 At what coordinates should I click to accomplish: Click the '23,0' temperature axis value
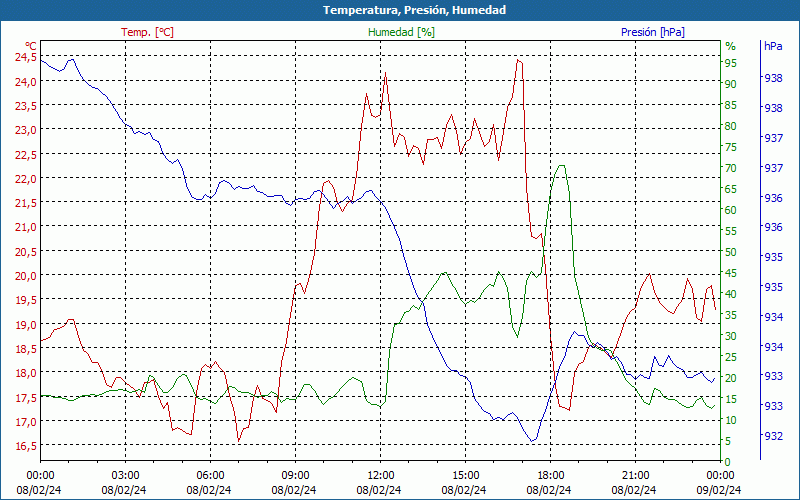(x=26, y=130)
